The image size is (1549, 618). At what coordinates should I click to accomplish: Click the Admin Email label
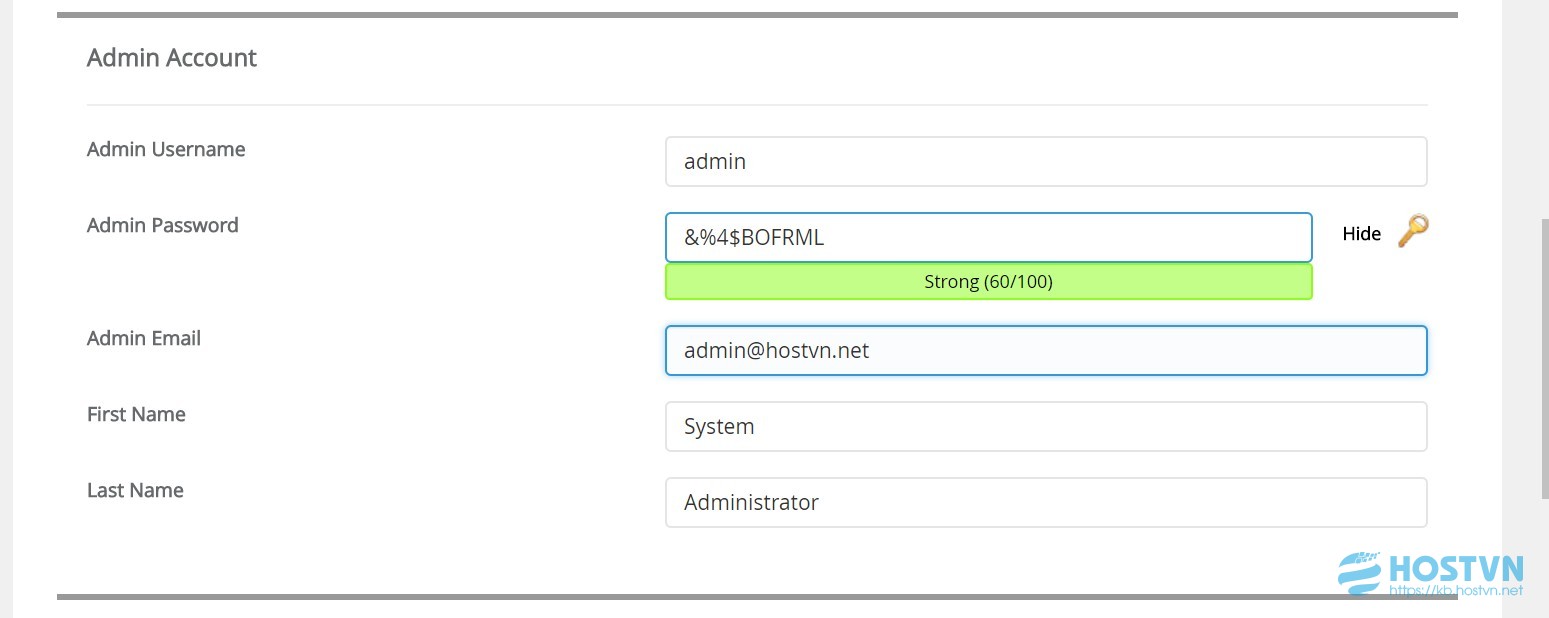point(144,338)
